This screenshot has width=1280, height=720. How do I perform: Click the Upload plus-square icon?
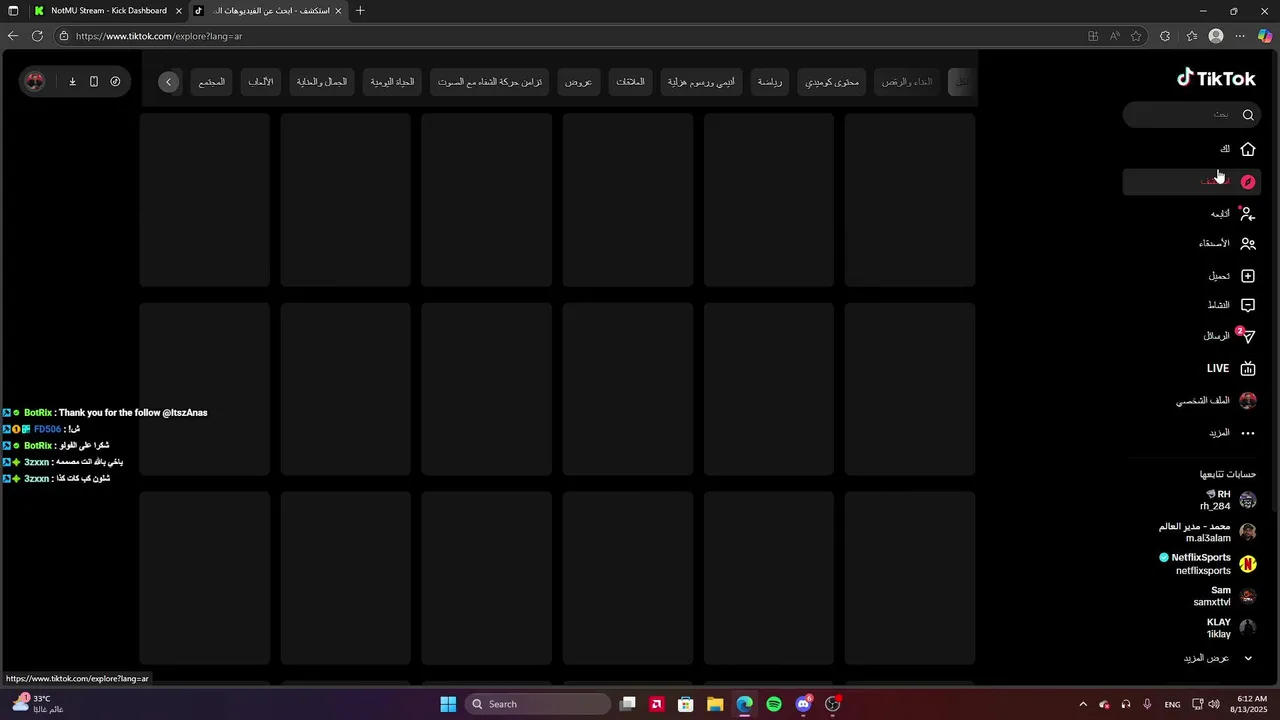[x=1248, y=276]
